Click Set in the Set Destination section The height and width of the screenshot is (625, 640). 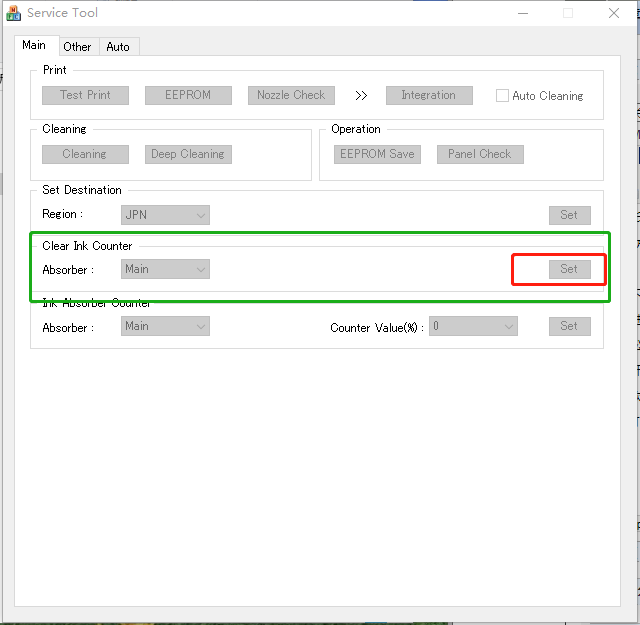pos(569,215)
